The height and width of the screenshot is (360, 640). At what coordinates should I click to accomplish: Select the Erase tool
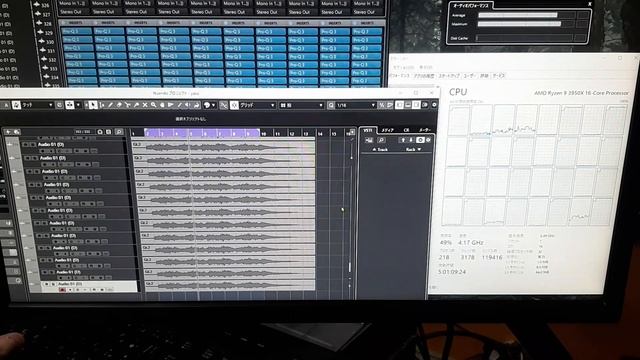119,105
